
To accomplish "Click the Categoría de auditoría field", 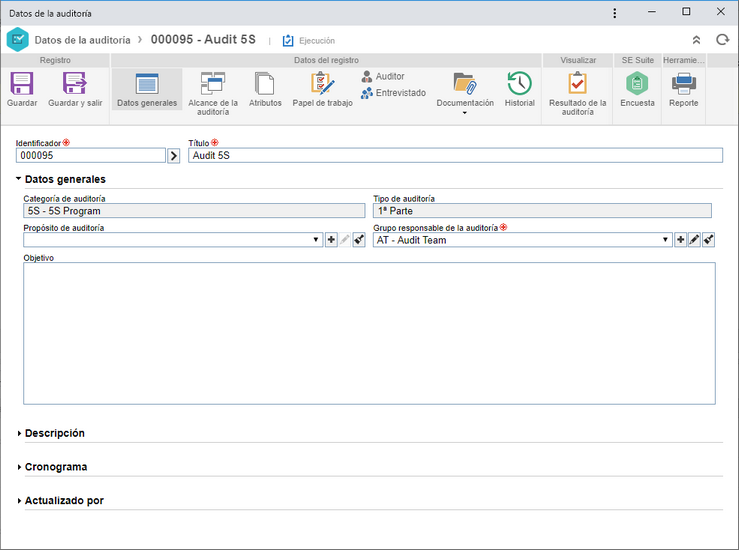I will click(x=194, y=211).
